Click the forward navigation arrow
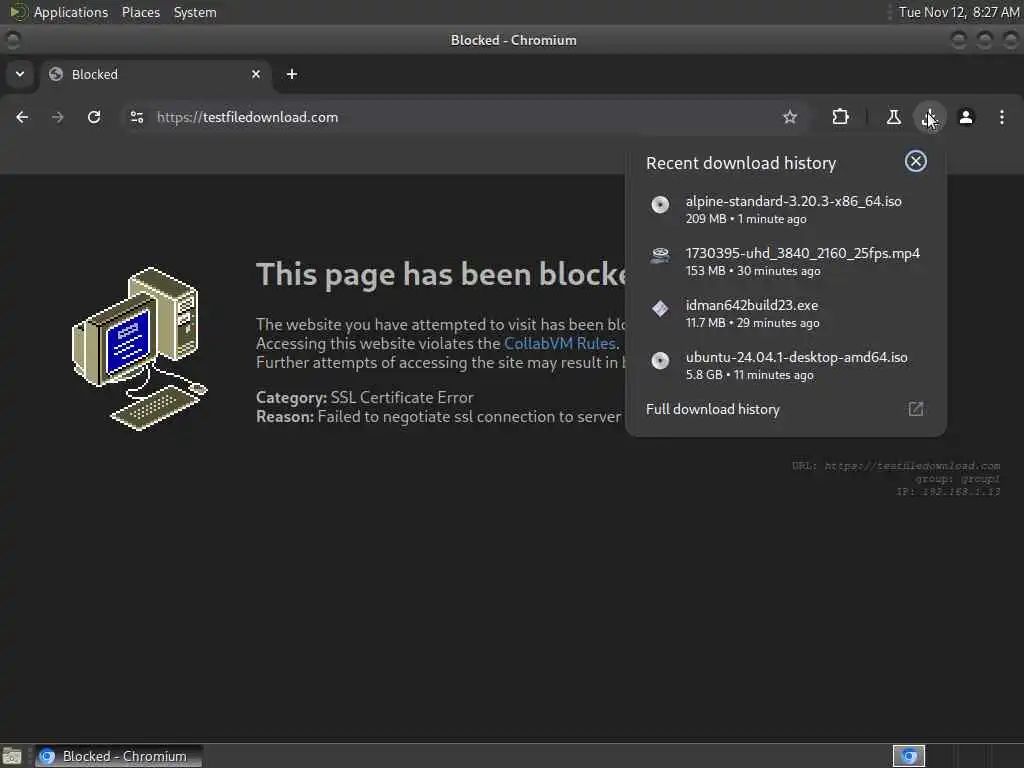The height and width of the screenshot is (768, 1024). (57, 117)
